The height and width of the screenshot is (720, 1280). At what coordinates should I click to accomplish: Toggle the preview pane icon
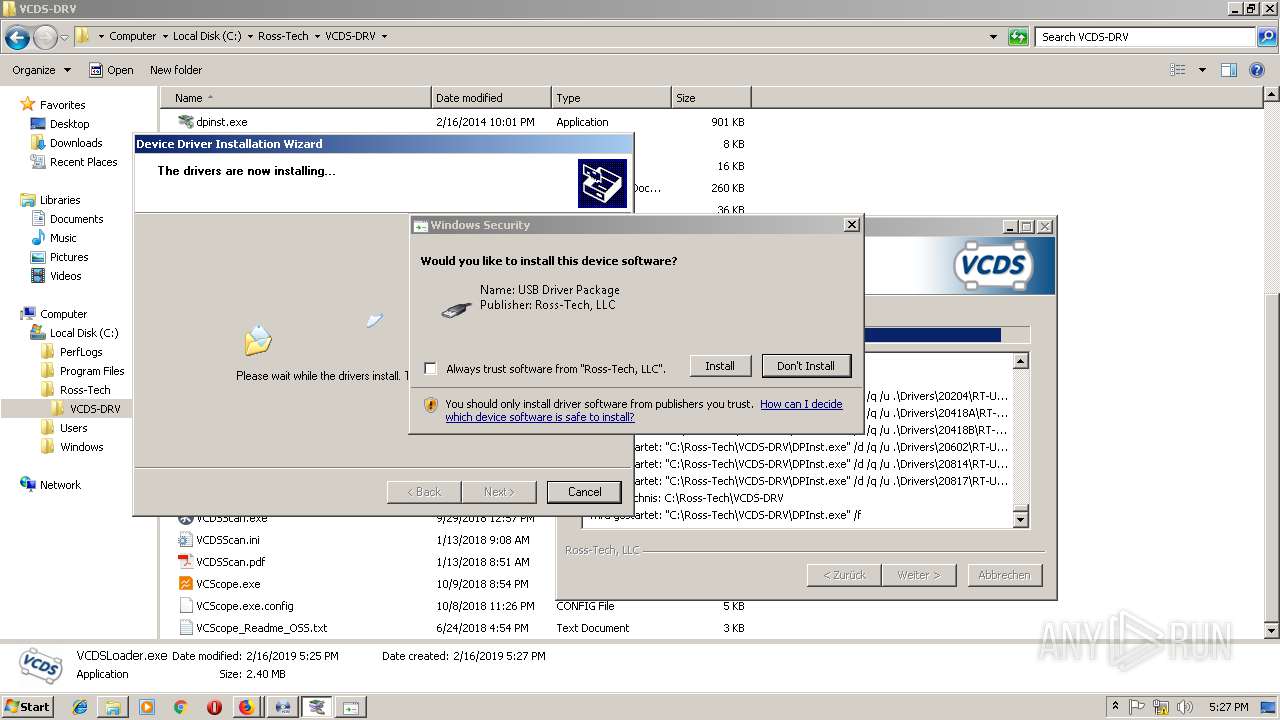coord(1229,70)
